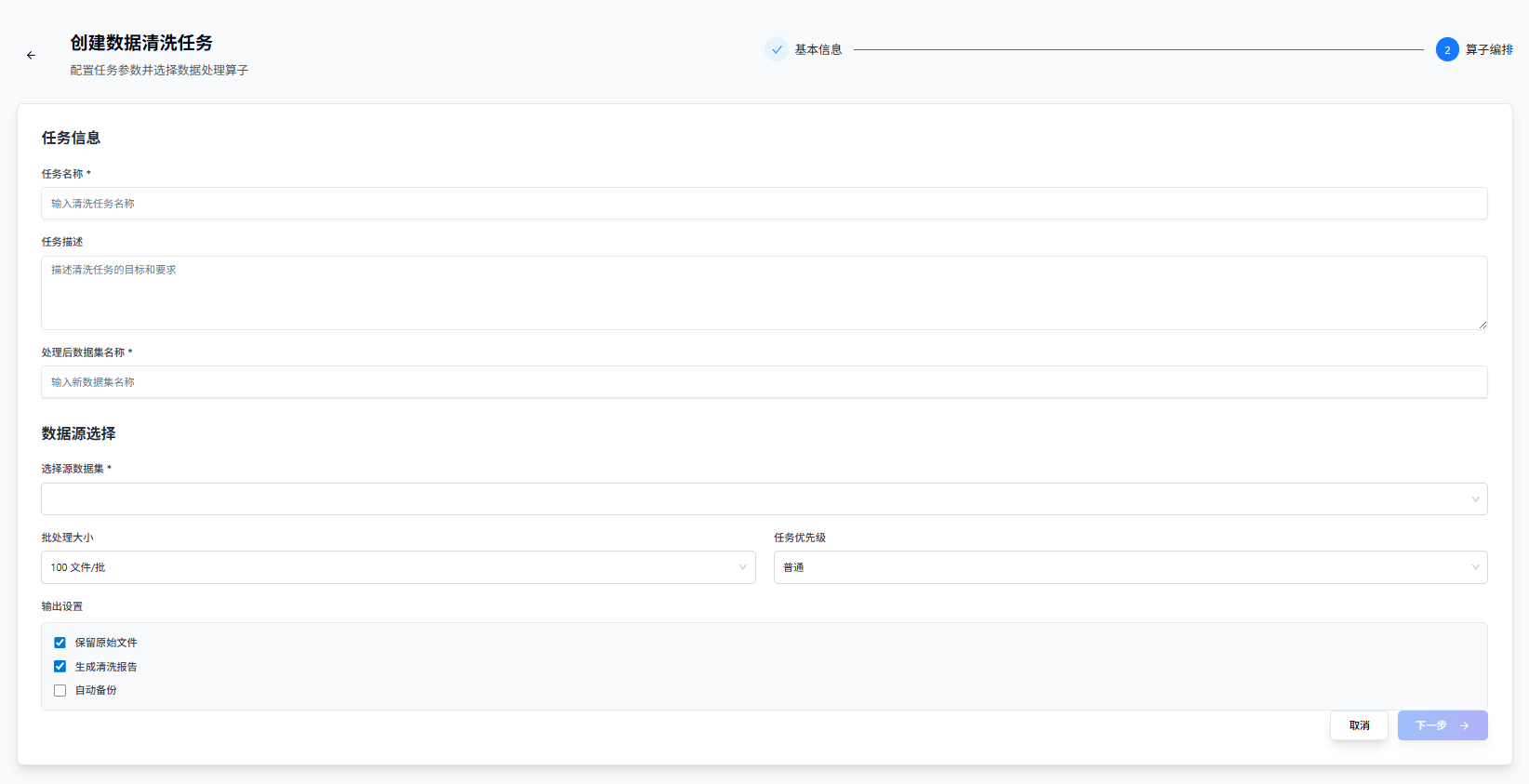Open the 任务优先级 dropdown showing 普通
The height and width of the screenshot is (784, 1529).
click(x=1129, y=567)
